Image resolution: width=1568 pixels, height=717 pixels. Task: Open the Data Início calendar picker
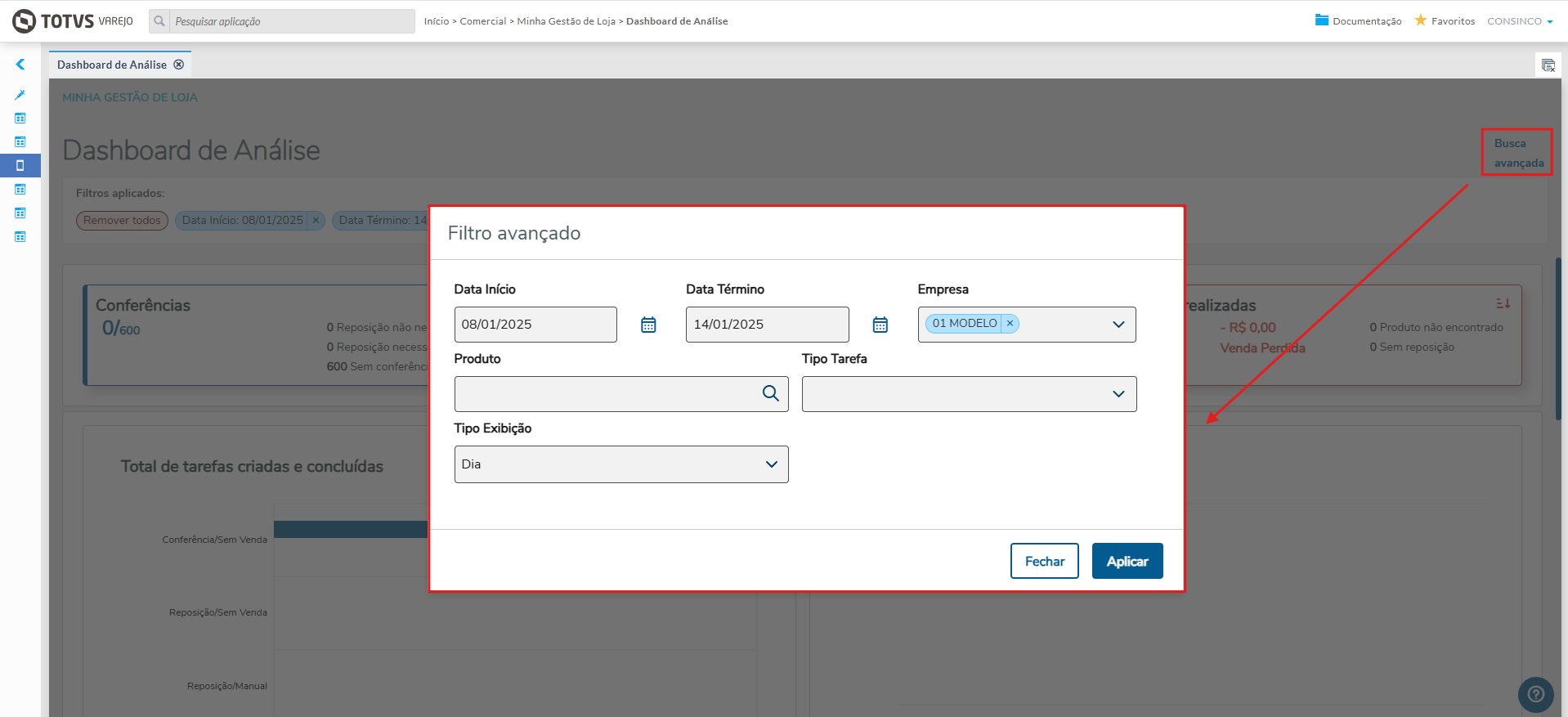click(648, 325)
